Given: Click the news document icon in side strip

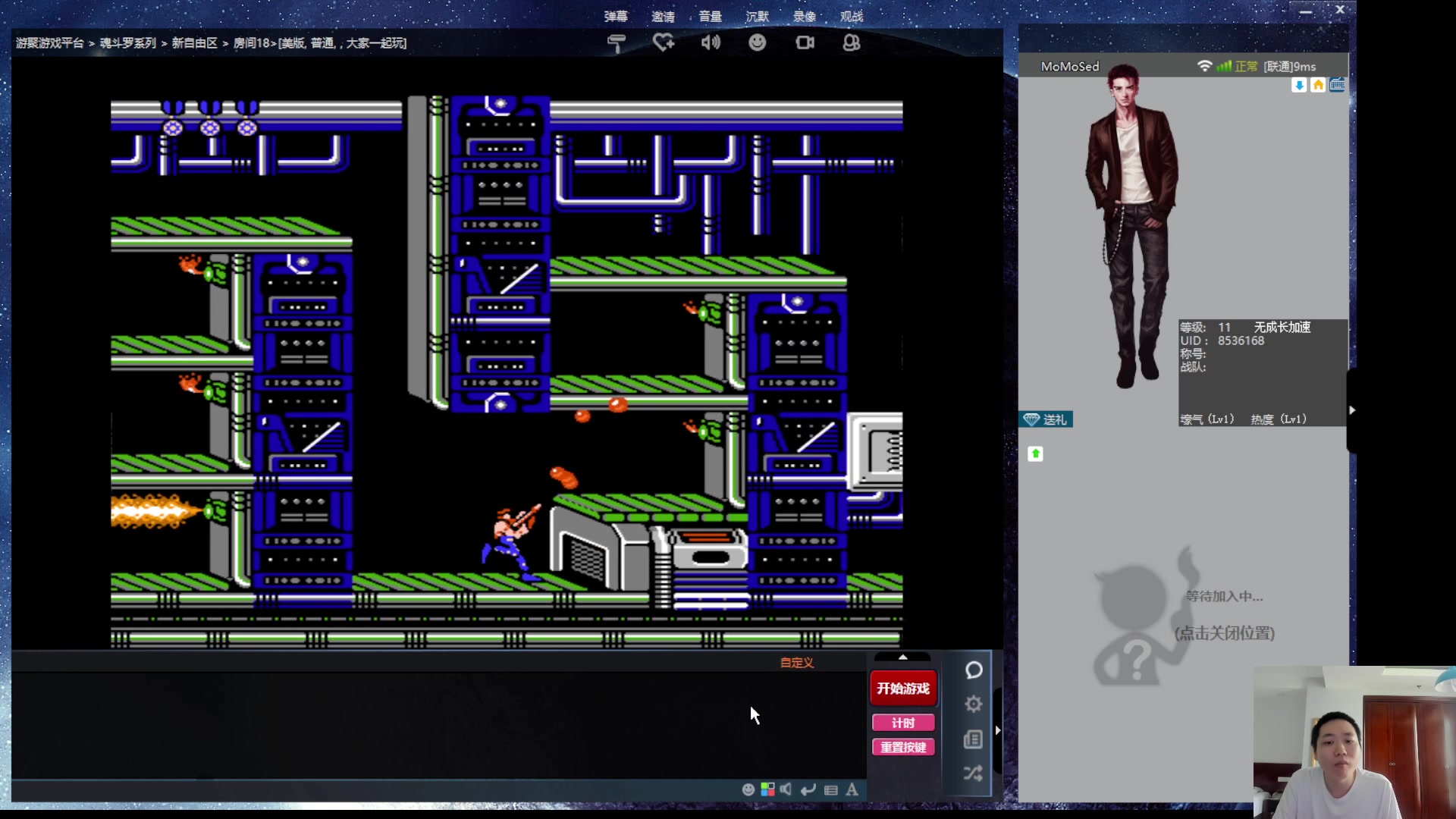Looking at the screenshot, I should [x=974, y=739].
